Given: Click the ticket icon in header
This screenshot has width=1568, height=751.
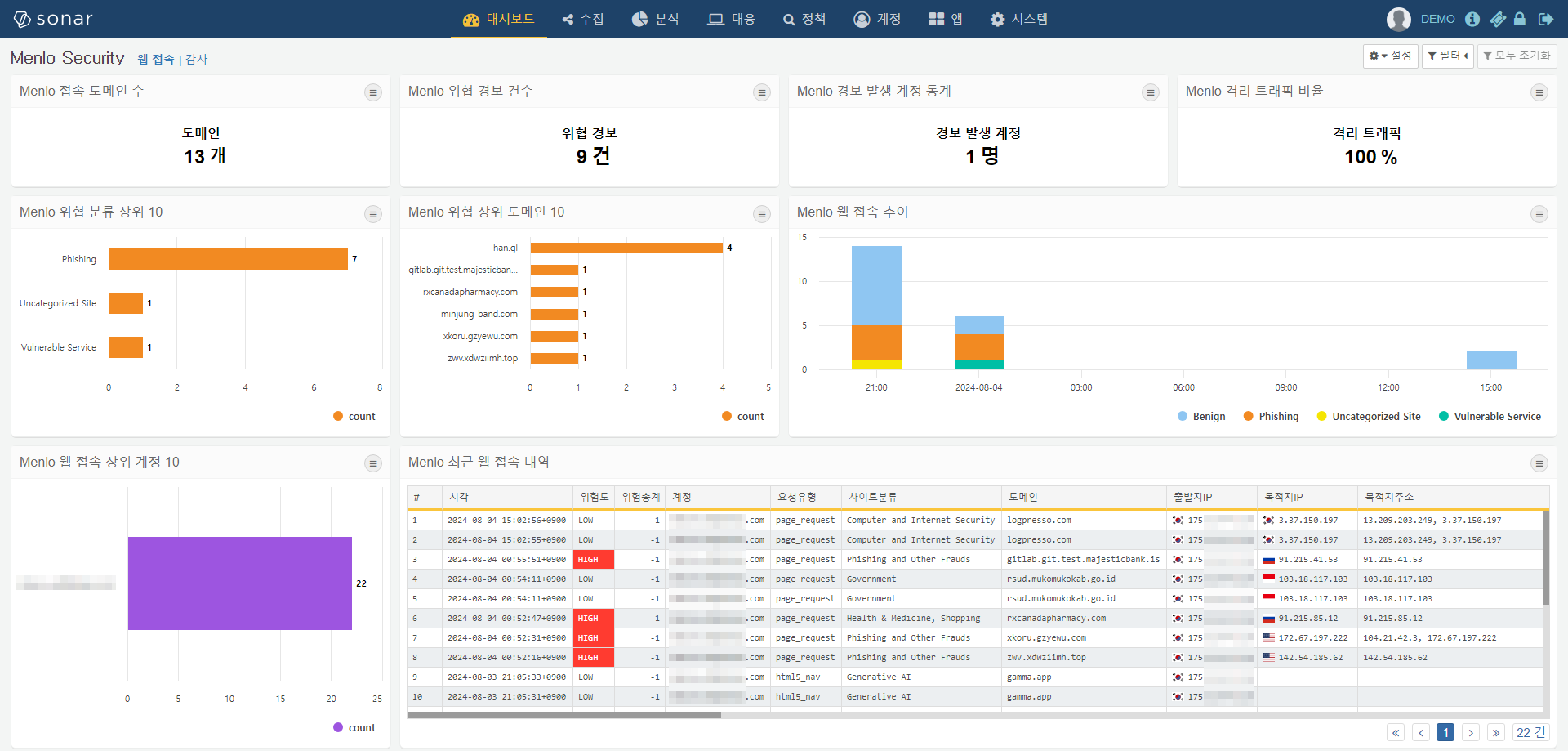Looking at the screenshot, I should 1498,19.
